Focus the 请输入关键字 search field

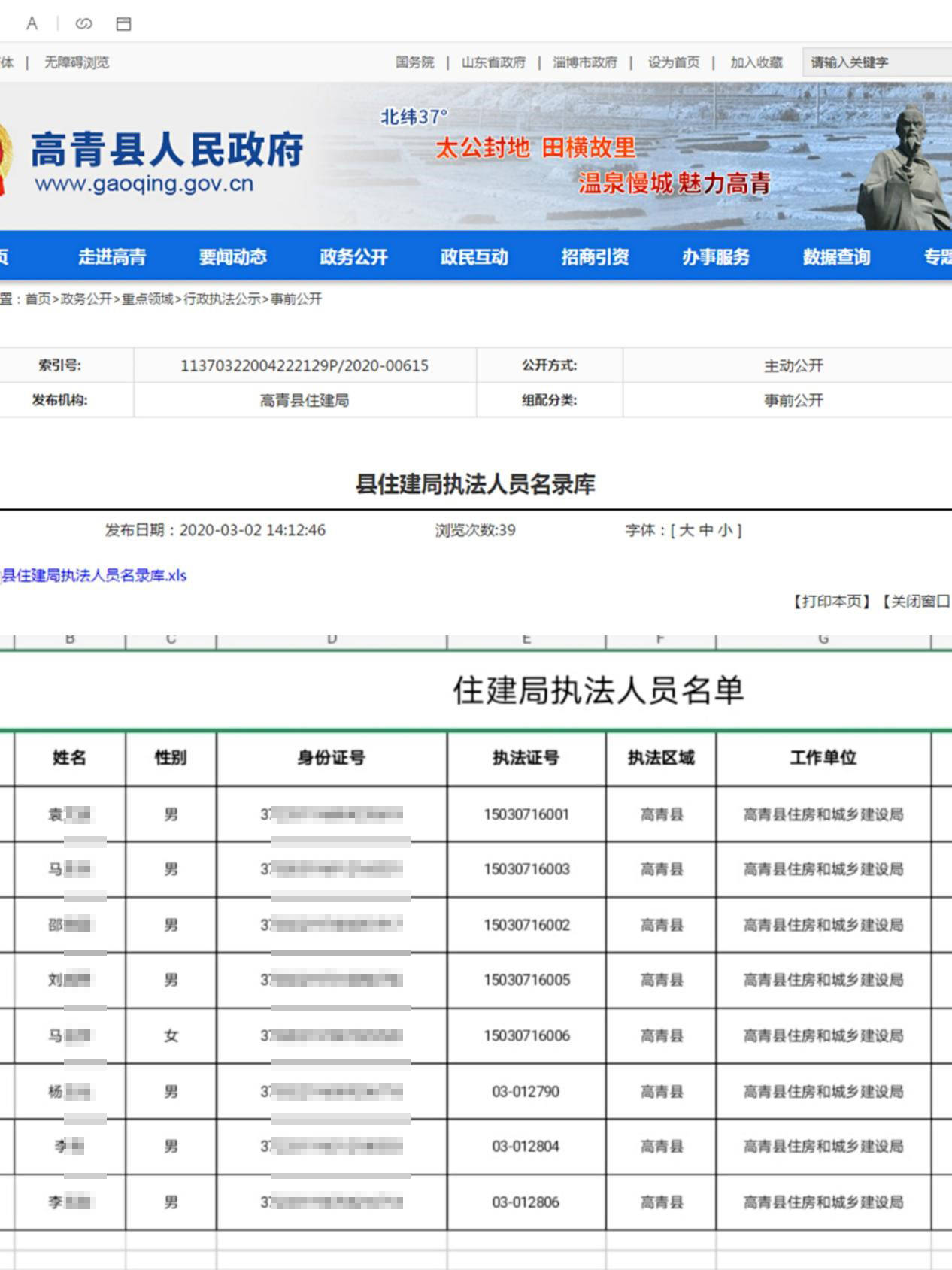877,62
